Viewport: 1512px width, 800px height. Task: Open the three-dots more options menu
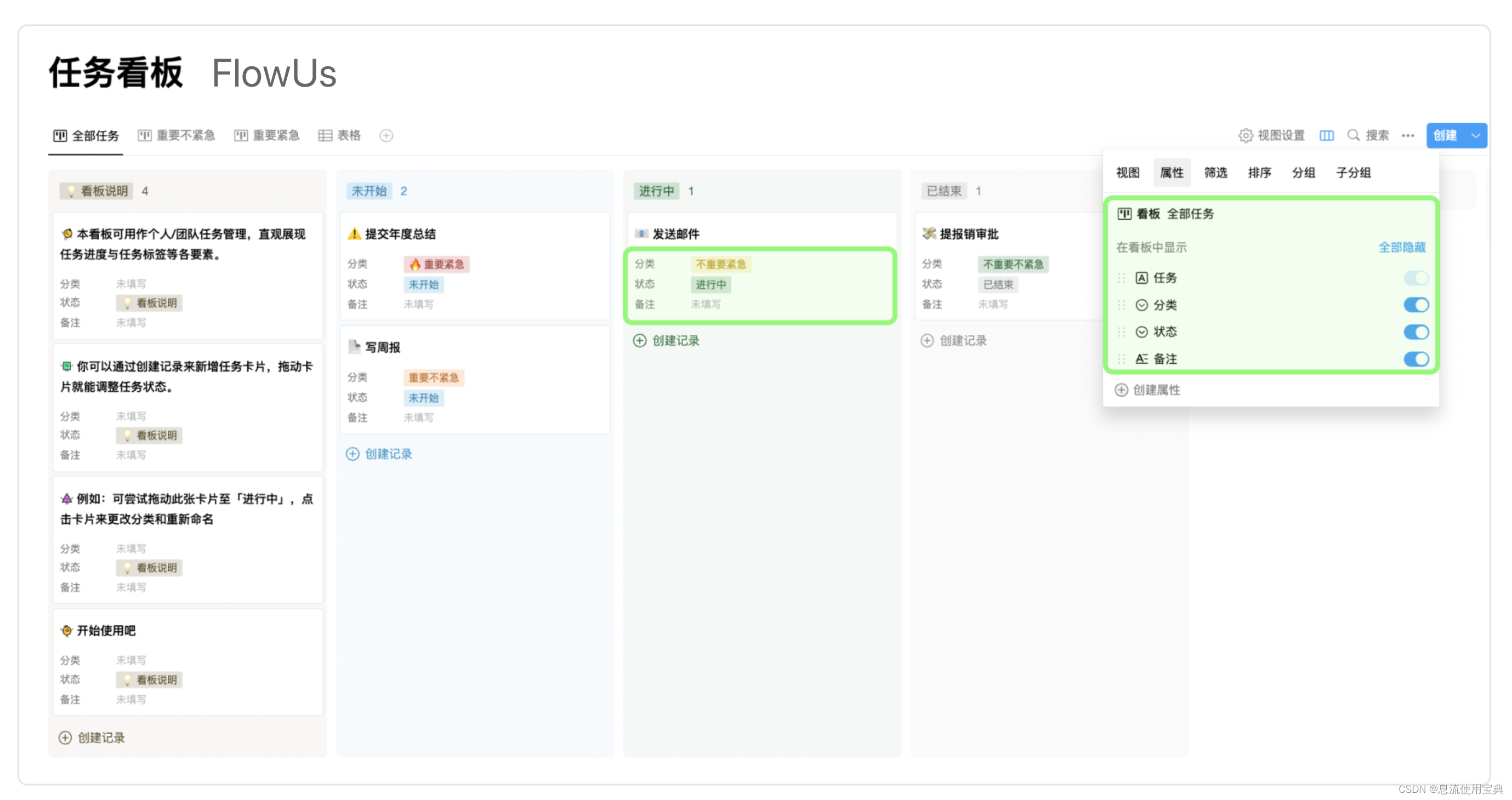1407,135
